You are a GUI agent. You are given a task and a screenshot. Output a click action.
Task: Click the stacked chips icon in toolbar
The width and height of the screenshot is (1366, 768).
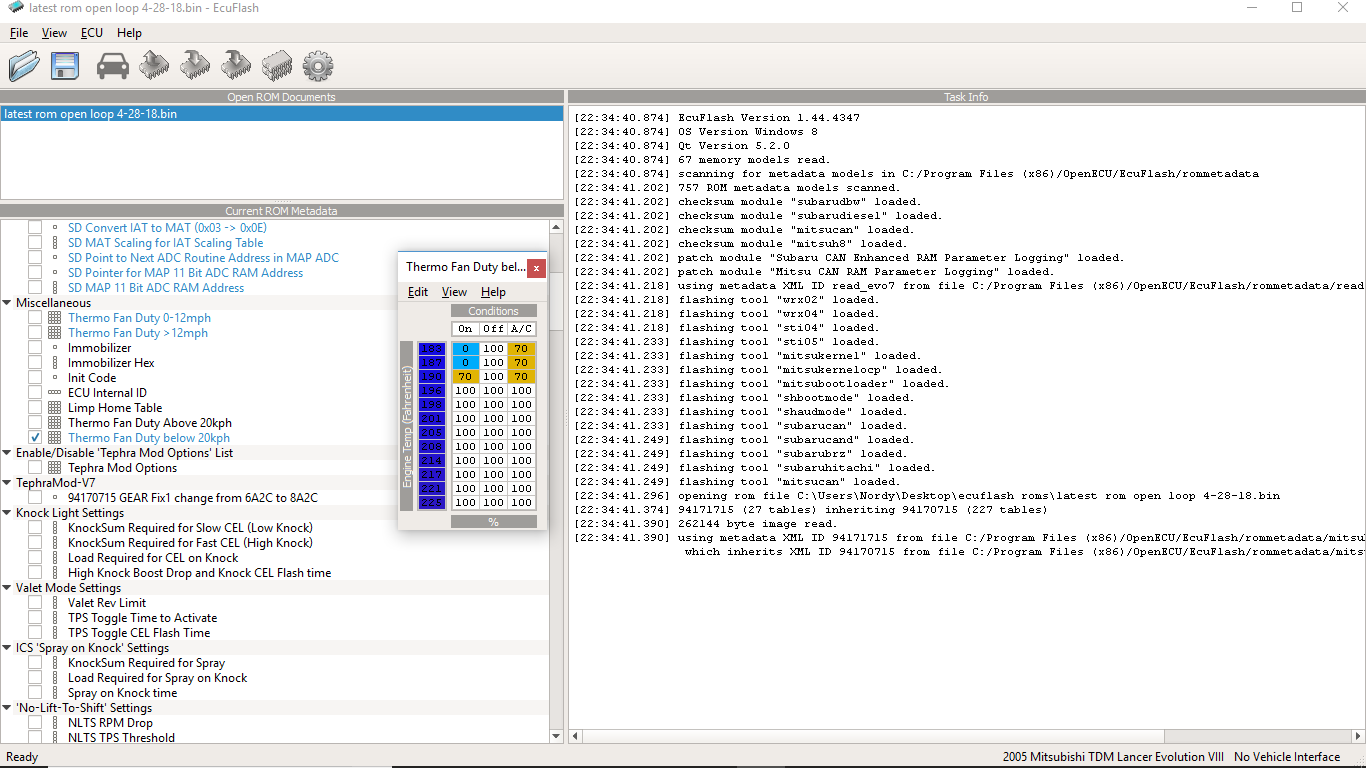tap(276, 66)
